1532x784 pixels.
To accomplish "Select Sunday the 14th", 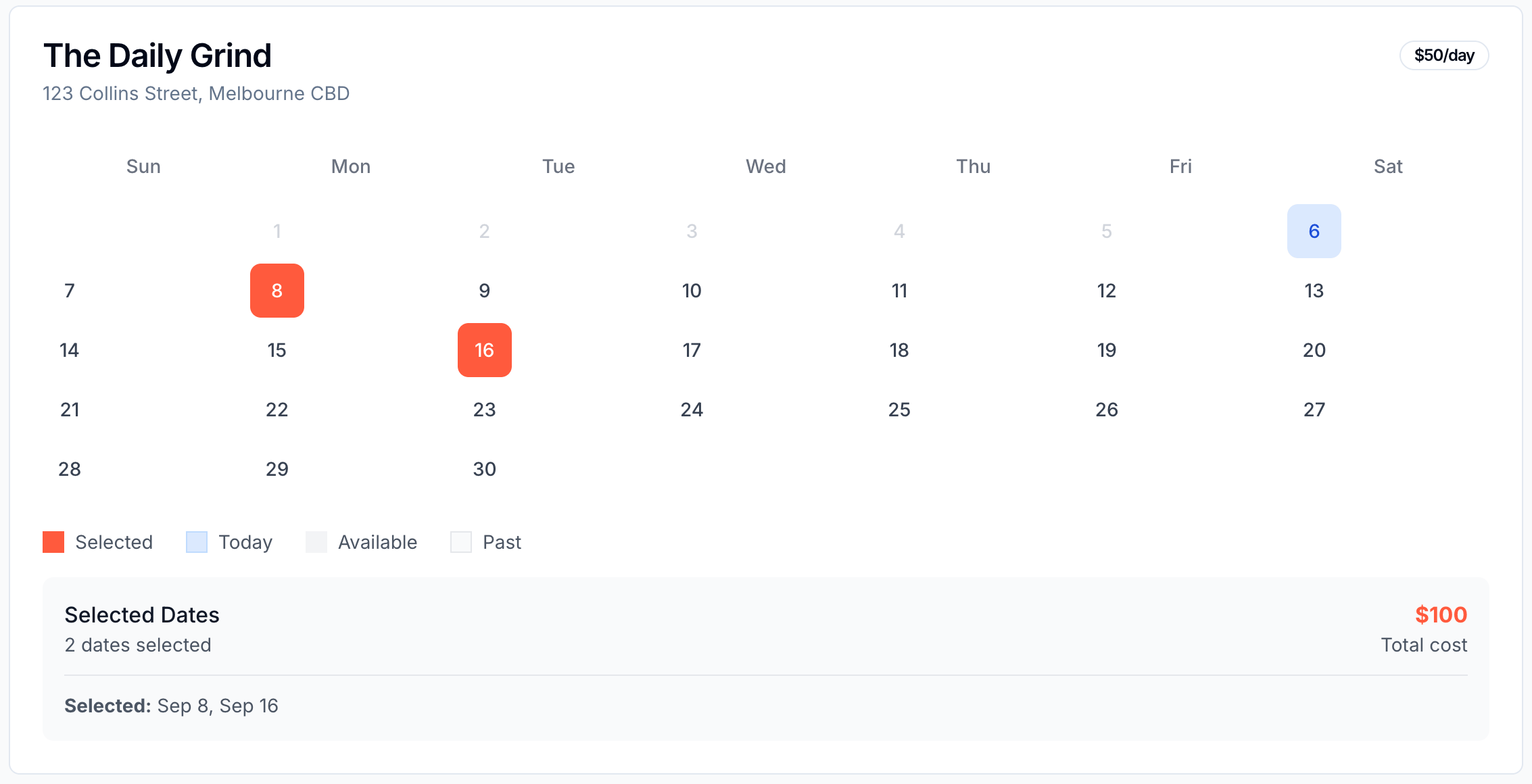I will (x=69, y=350).
